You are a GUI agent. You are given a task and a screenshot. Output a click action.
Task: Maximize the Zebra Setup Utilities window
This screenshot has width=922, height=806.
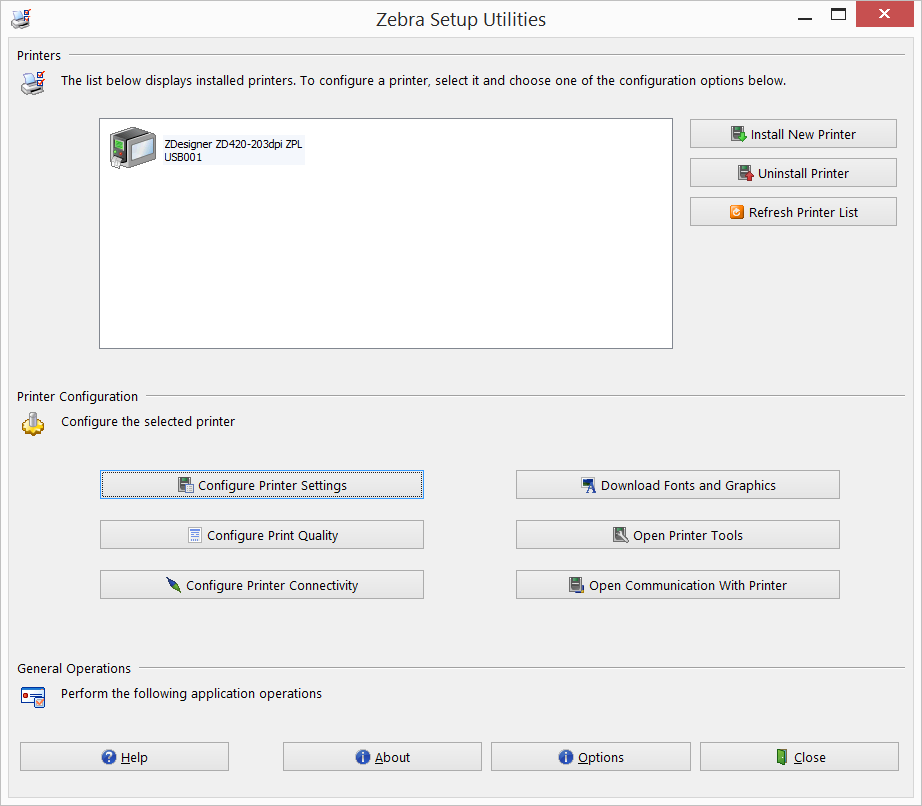[x=839, y=15]
